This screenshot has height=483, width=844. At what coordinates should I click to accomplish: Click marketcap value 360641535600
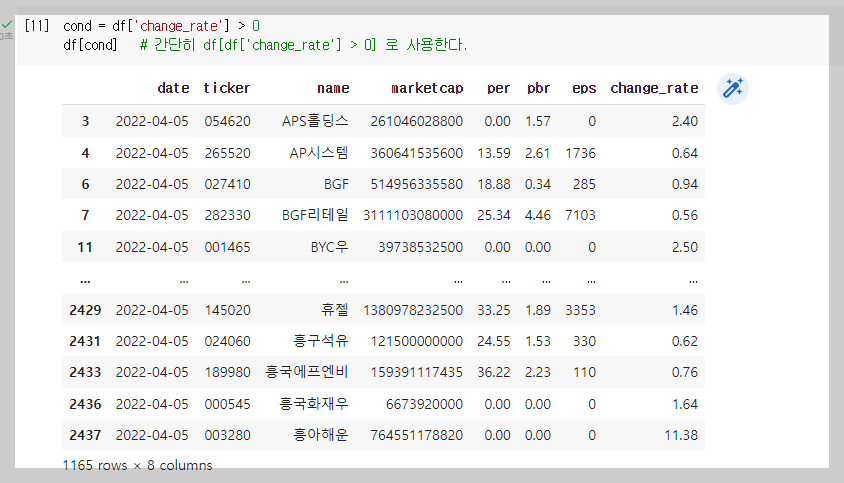coord(417,153)
